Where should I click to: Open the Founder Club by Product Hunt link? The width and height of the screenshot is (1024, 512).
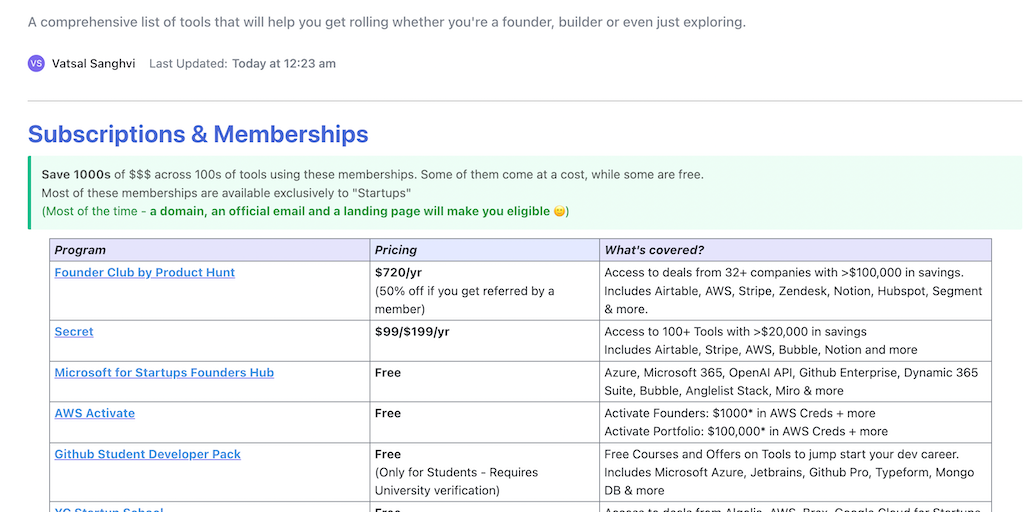pos(145,273)
